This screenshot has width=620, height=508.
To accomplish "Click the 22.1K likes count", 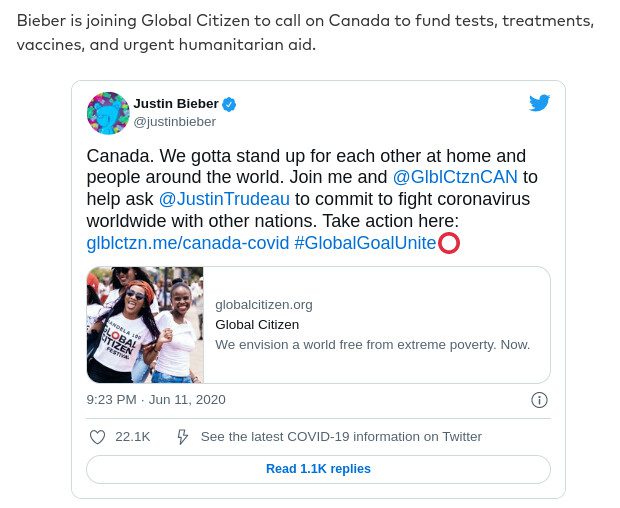I will click(133, 437).
